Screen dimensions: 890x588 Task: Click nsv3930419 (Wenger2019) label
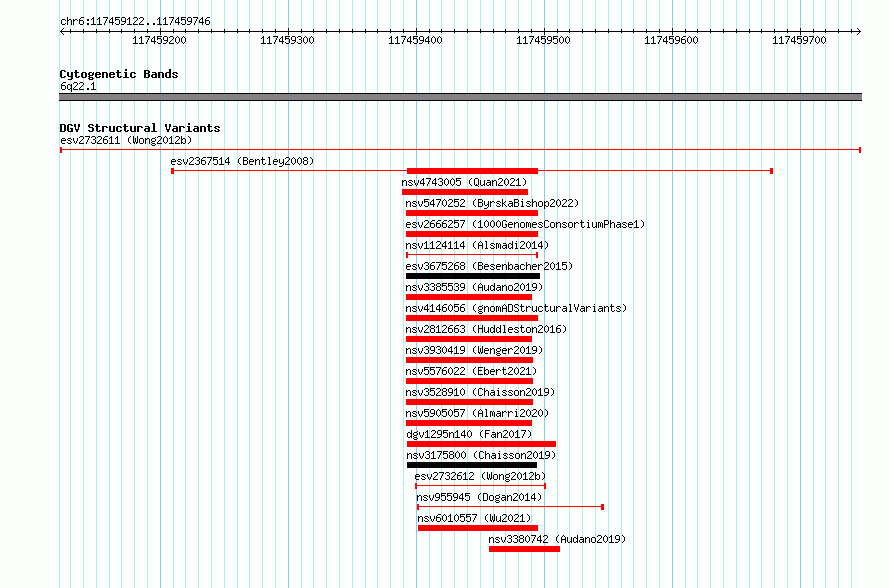pyautogui.click(x=474, y=350)
